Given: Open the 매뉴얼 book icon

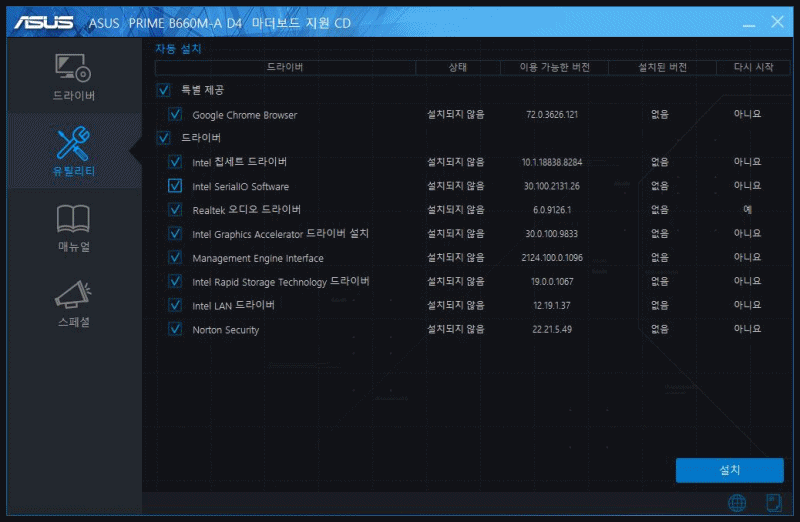Looking at the screenshot, I should click(73, 219).
